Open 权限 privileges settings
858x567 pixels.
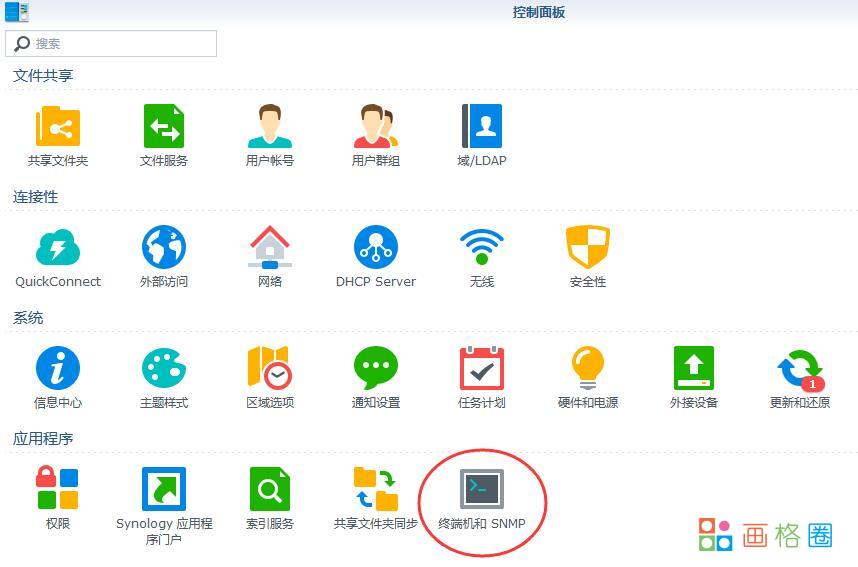pyautogui.click(x=57, y=488)
